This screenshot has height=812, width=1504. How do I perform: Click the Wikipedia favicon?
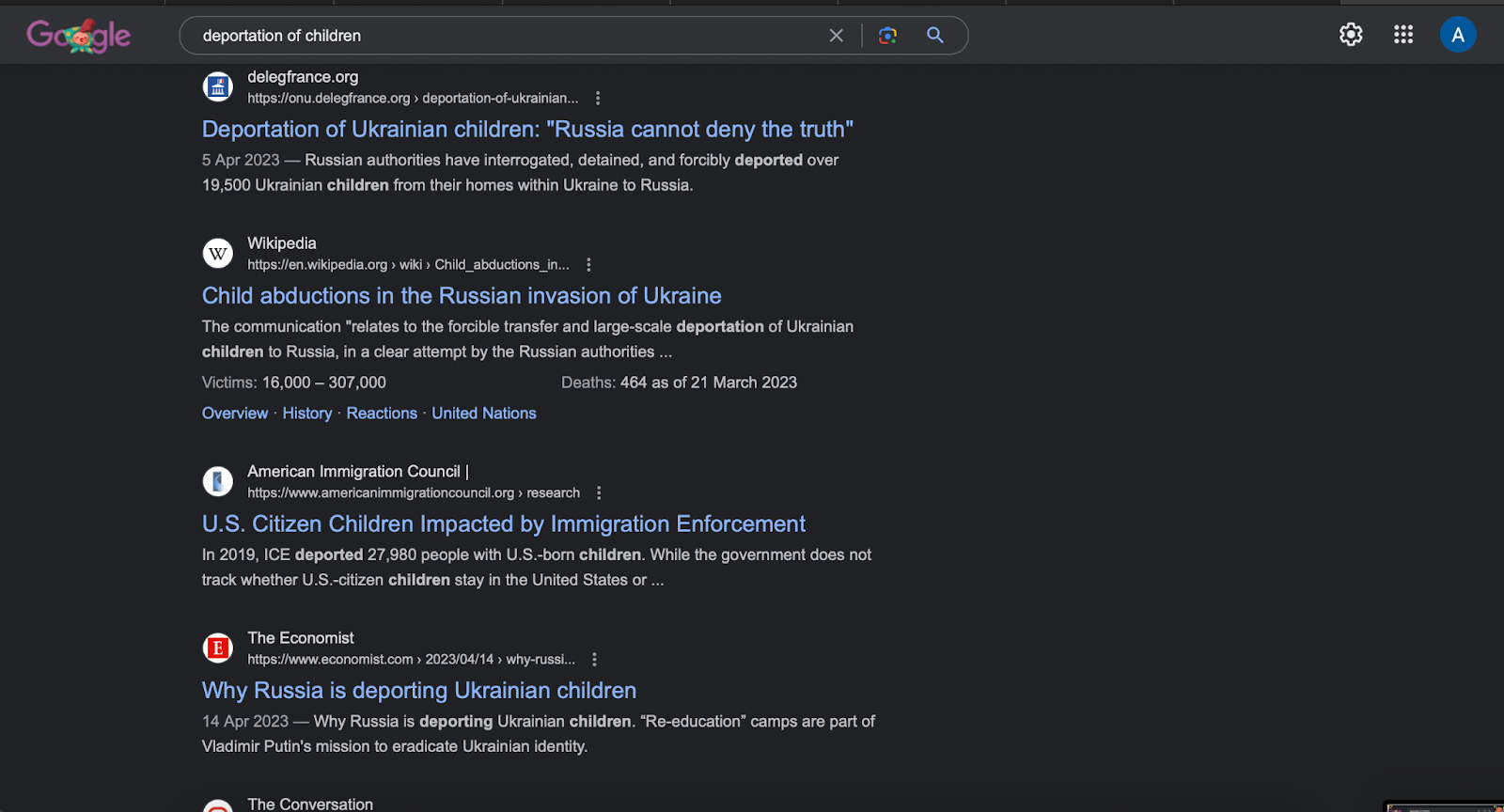(218, 254)
